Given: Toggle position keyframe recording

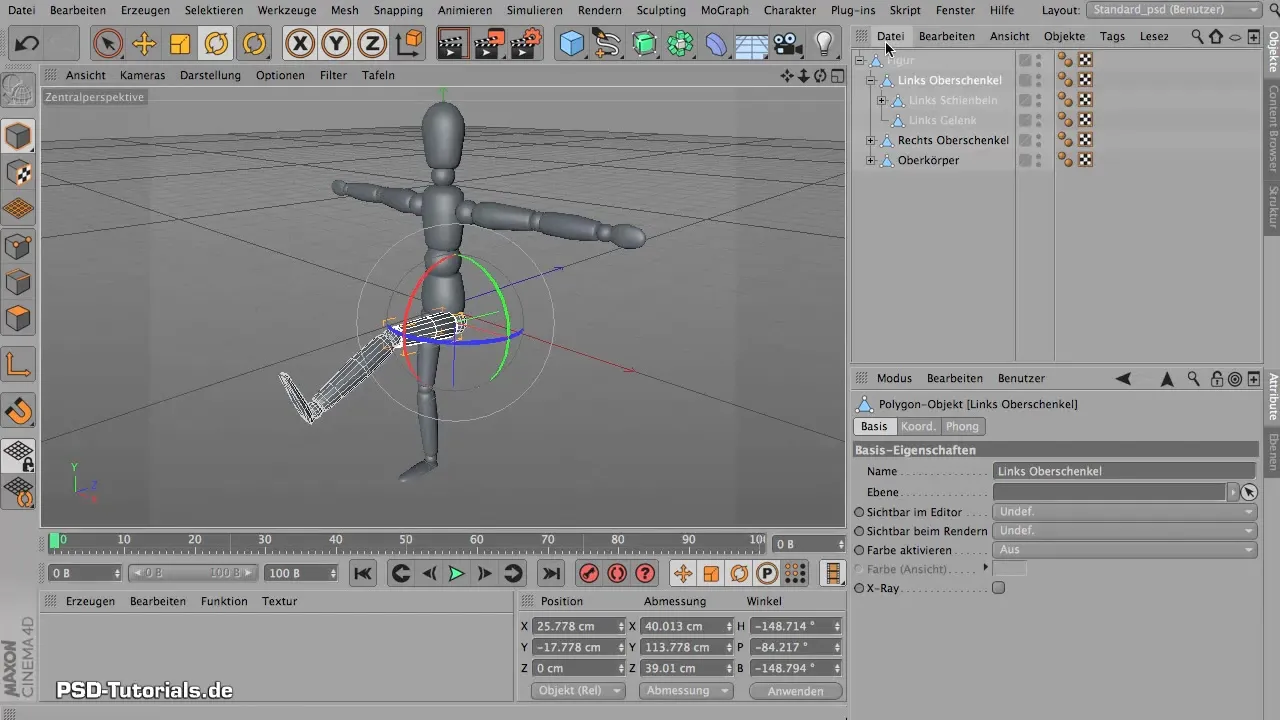Looking at the screenshot, I should (x=683, y=573).
